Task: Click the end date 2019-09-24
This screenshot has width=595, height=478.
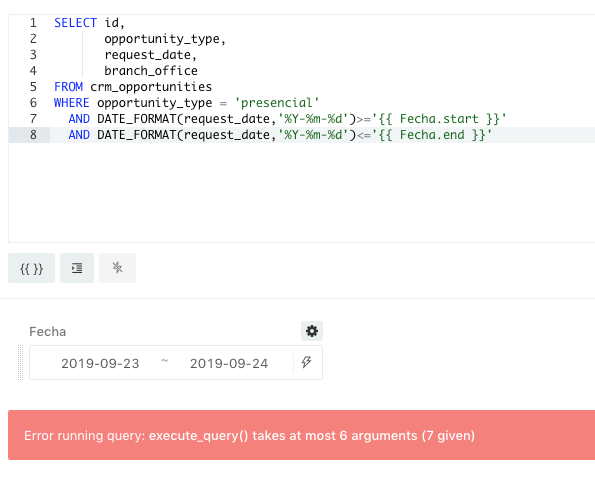Action: click(x=229, y=363)
